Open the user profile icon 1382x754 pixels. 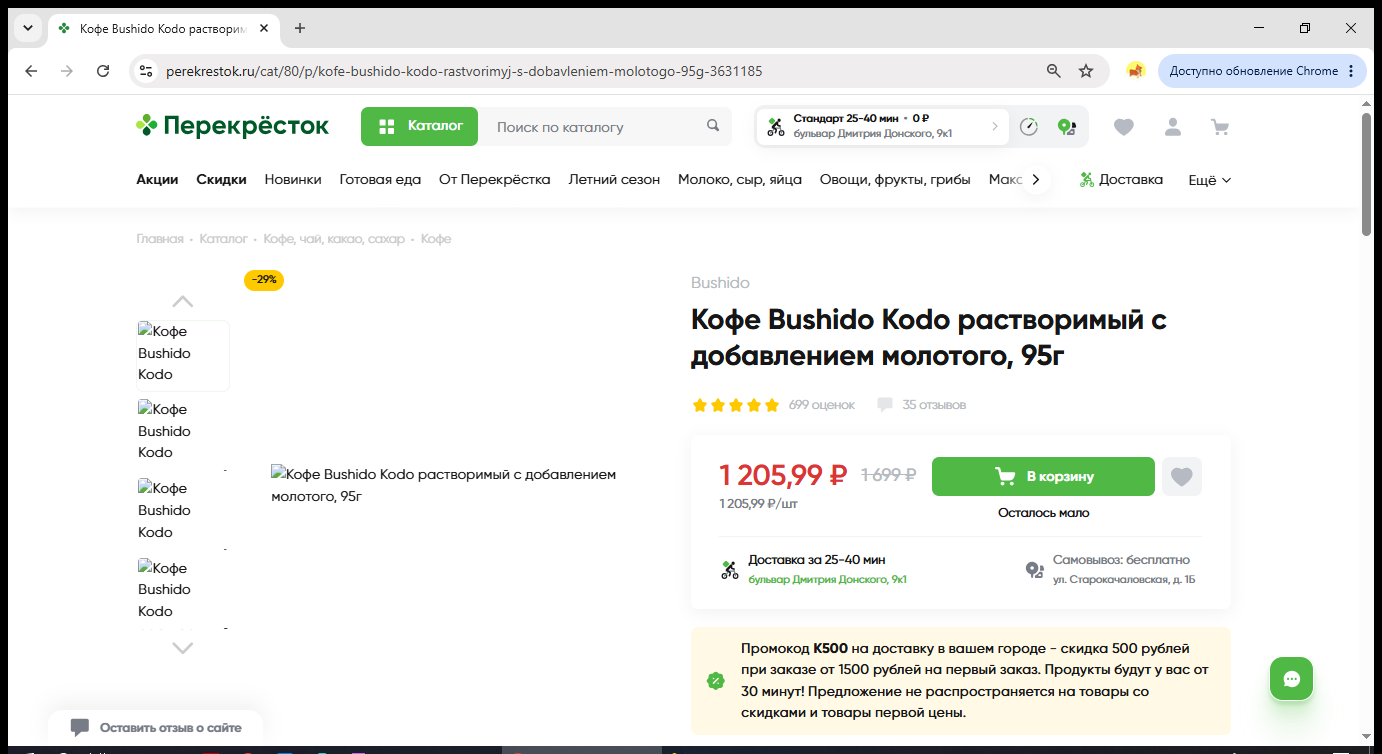(x=1173, y=127)
